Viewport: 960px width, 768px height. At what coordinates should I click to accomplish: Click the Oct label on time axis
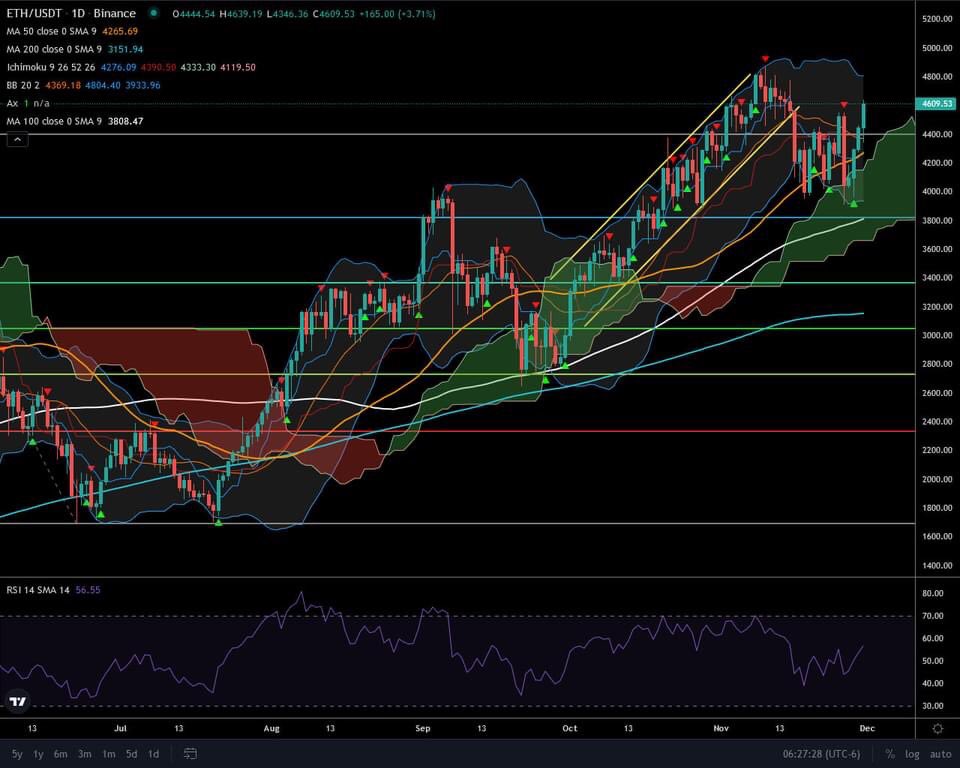click(x=569, y=728)
